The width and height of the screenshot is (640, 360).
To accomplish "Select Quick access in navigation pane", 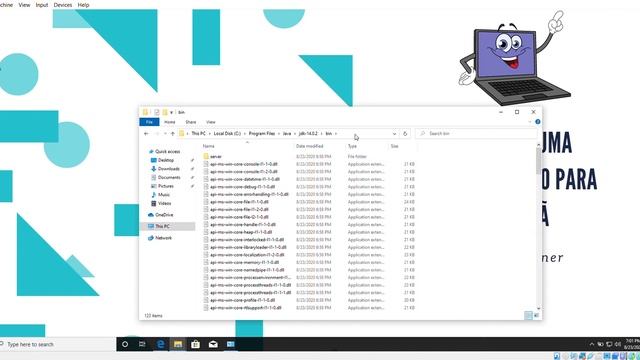I will pos(167,151).
